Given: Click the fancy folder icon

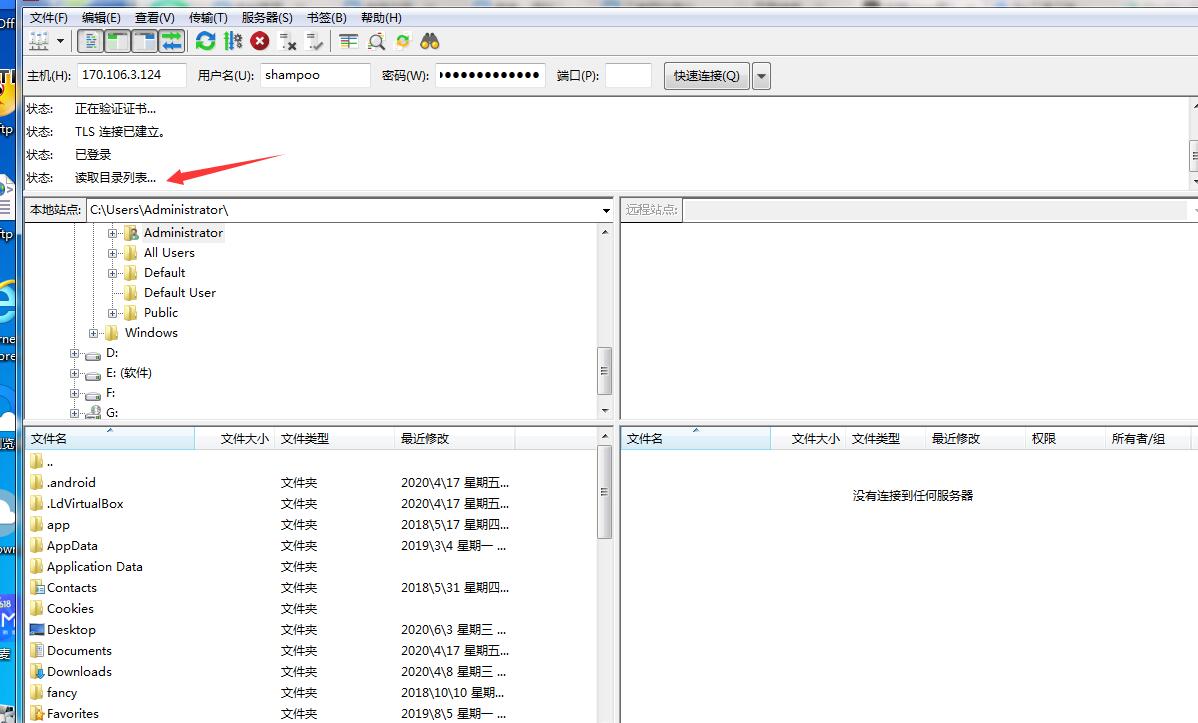Looking at the screenshot, I should click(37, 692).
